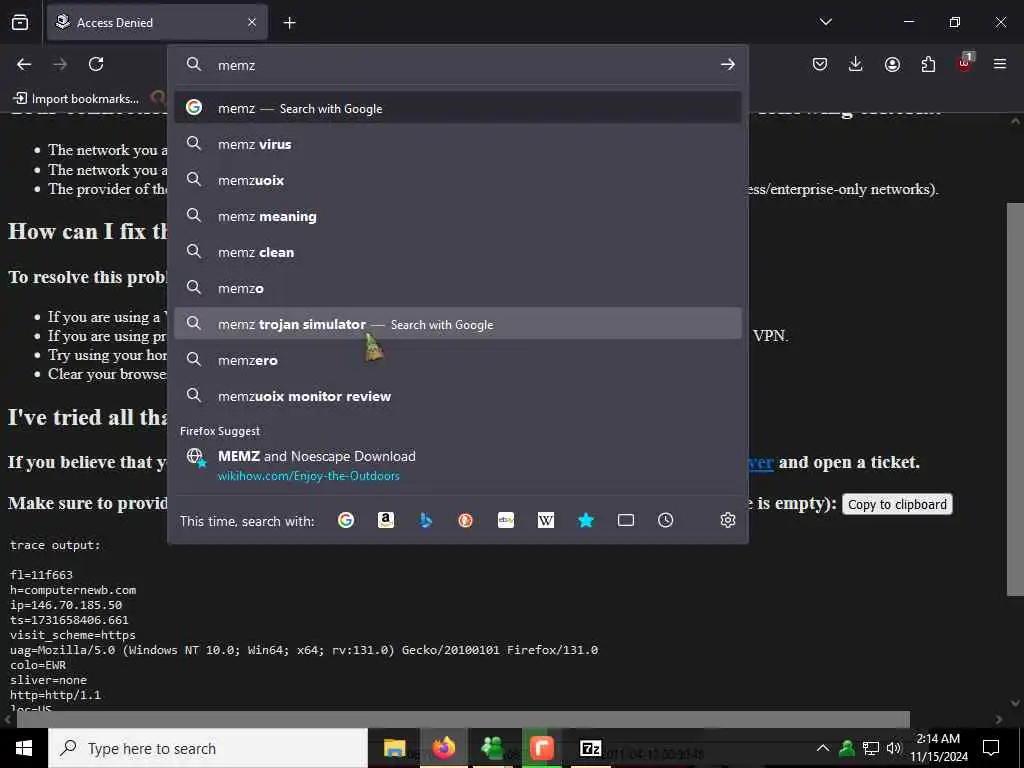
Task: Click the Firefox taskbar icon
Action: (443, 748)
